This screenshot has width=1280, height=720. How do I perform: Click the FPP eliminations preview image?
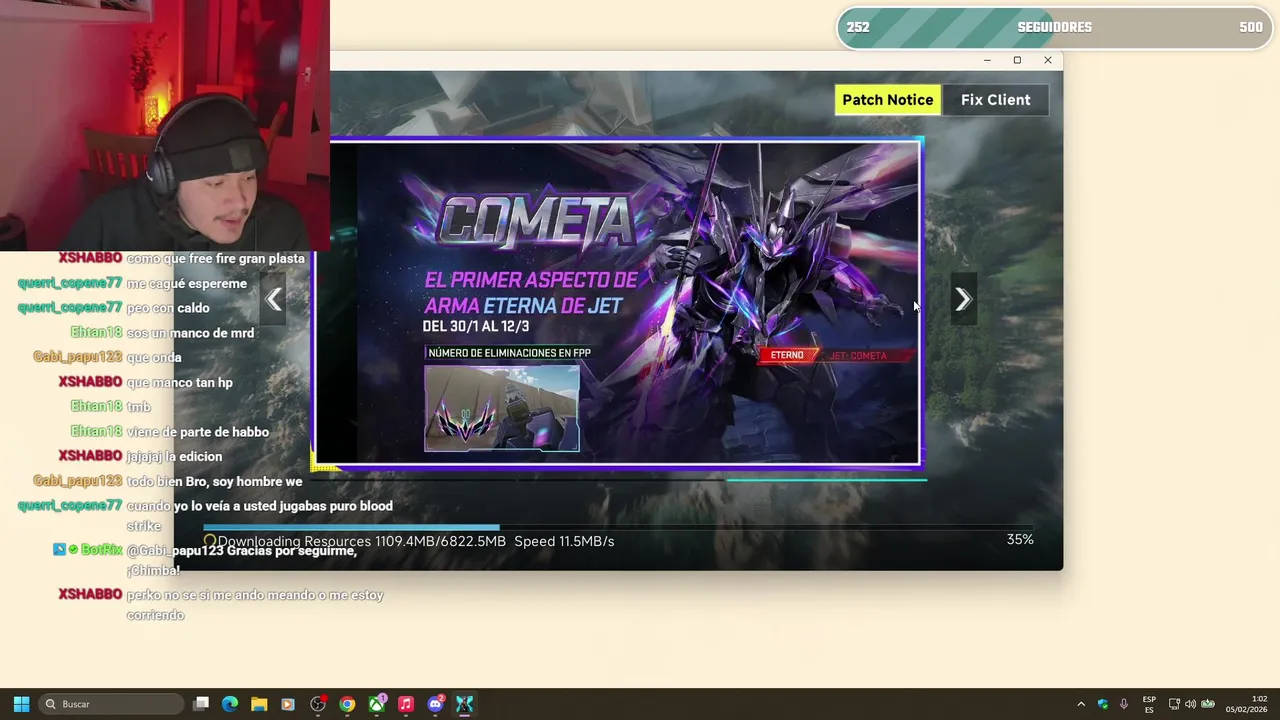(501, 408)
